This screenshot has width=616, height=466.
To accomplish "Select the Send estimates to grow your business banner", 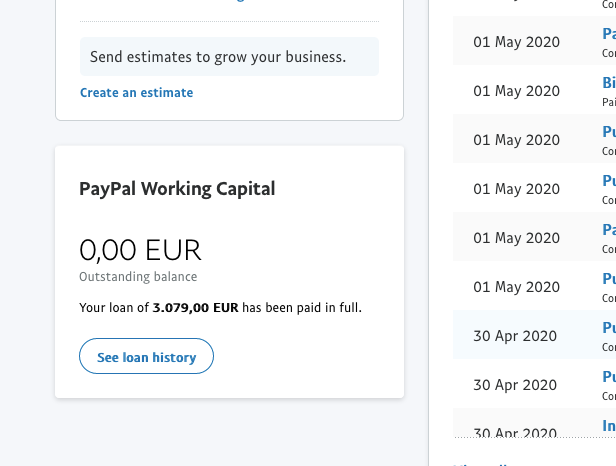I will coord(229,57).
